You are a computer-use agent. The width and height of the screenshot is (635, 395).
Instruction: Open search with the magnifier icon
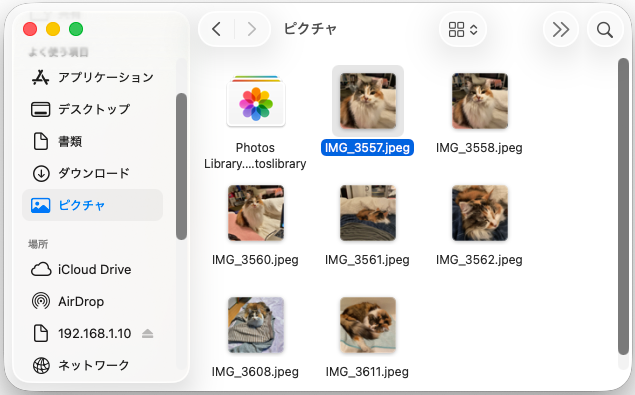click(605, 29)
